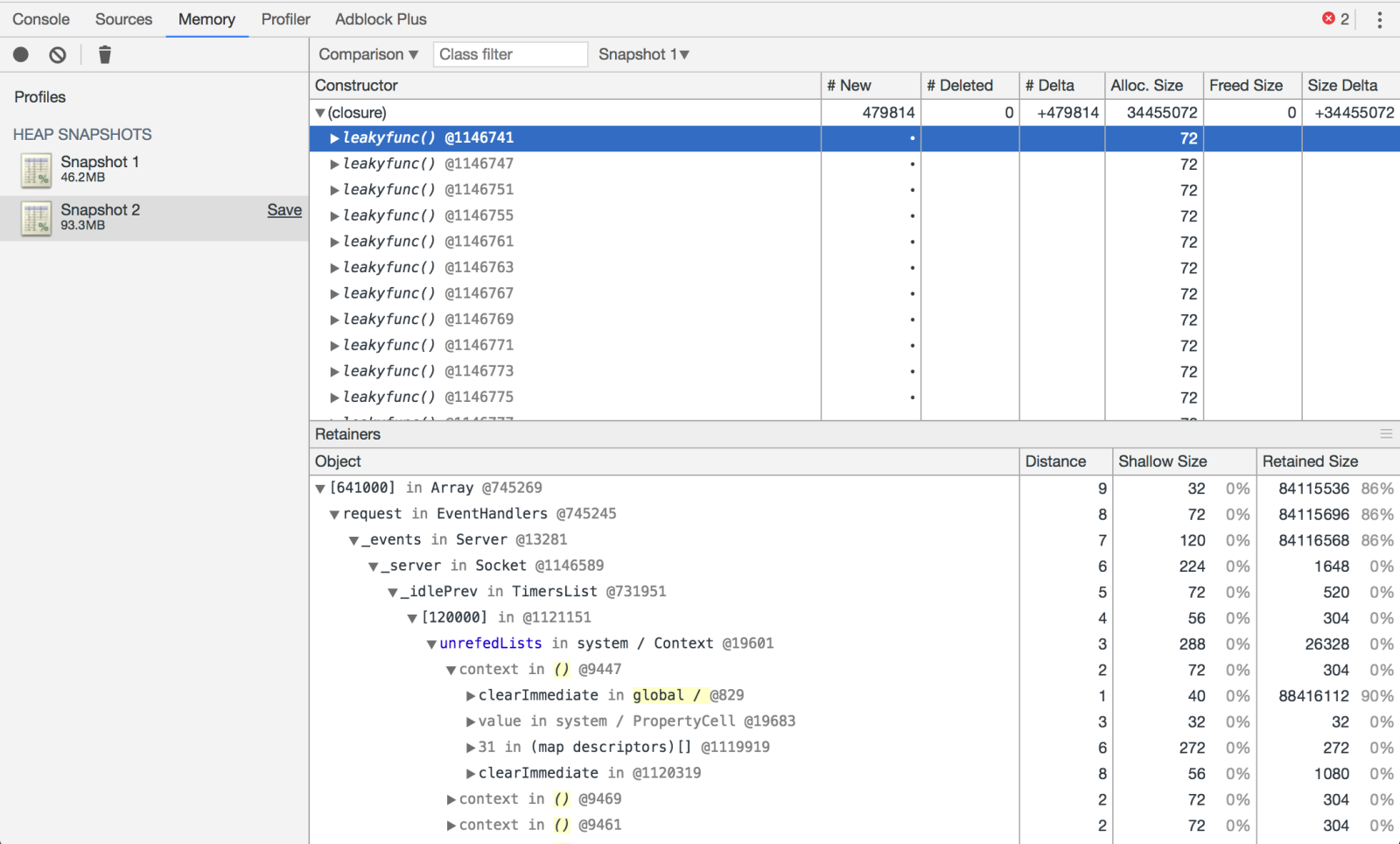Sort by Freed Size column header
1400x844 pixels.
click(x=1253, y=85)
